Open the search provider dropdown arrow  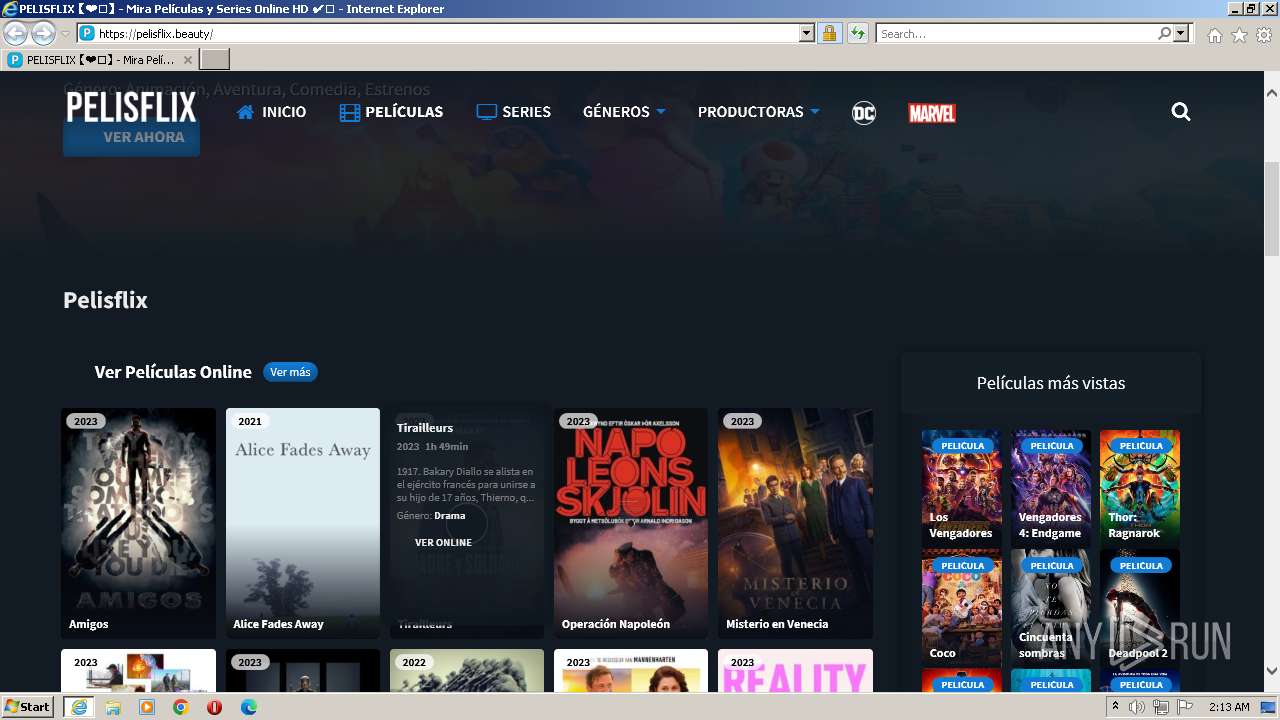[x=1182, y=33]
